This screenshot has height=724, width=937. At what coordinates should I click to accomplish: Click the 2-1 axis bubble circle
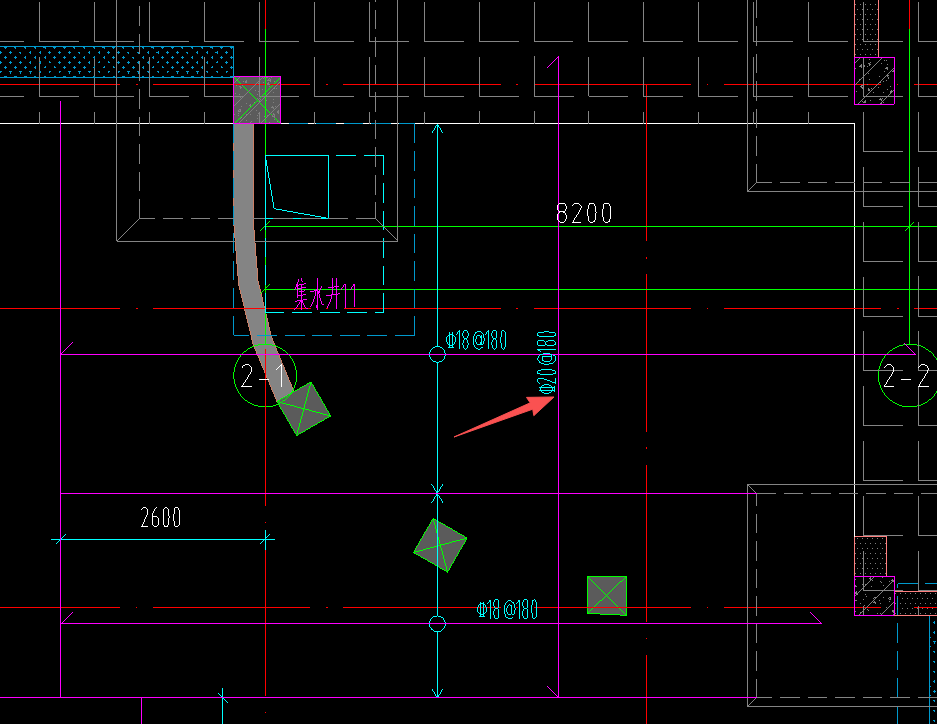coord(265,376)
